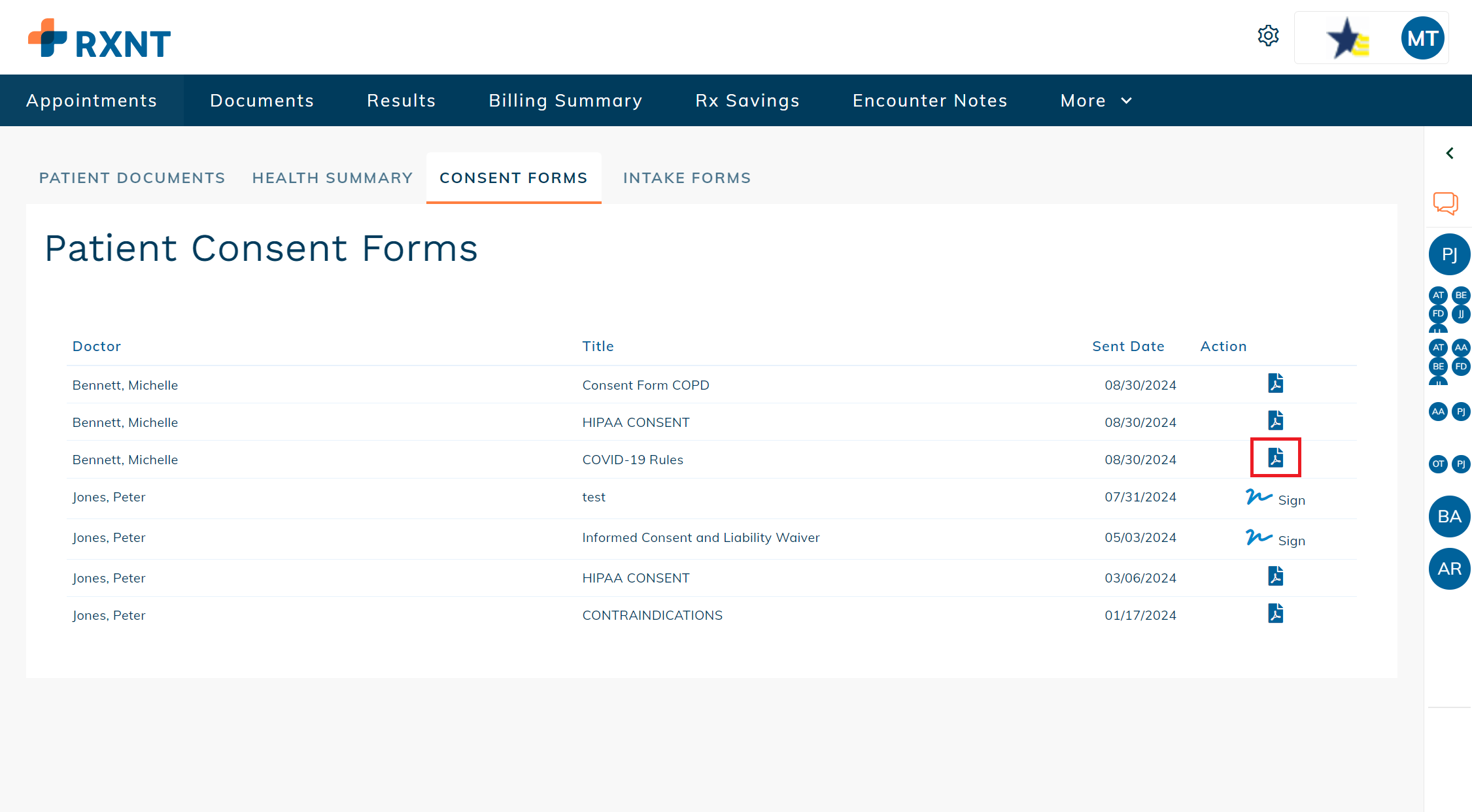1472x812 pixels.
Task: Click signature icon for Informed Consent and Liability Waiver
Action: click(x=1259, y=537)
